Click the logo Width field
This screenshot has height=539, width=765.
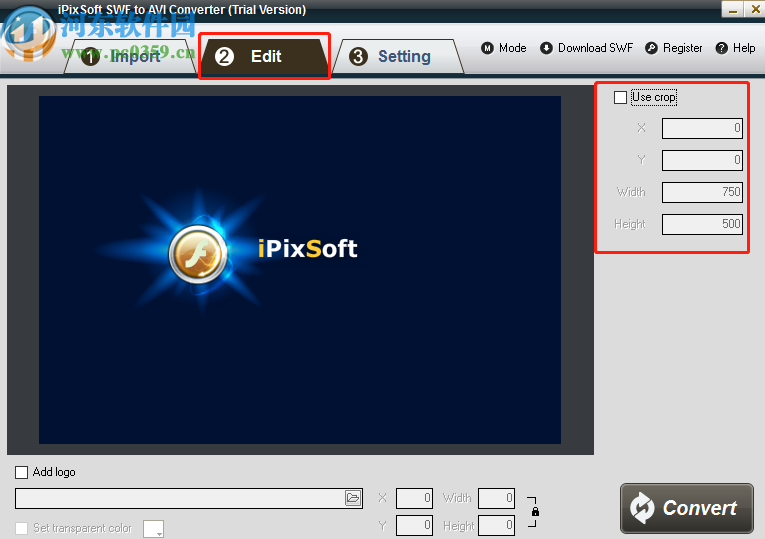coord(496,498)
